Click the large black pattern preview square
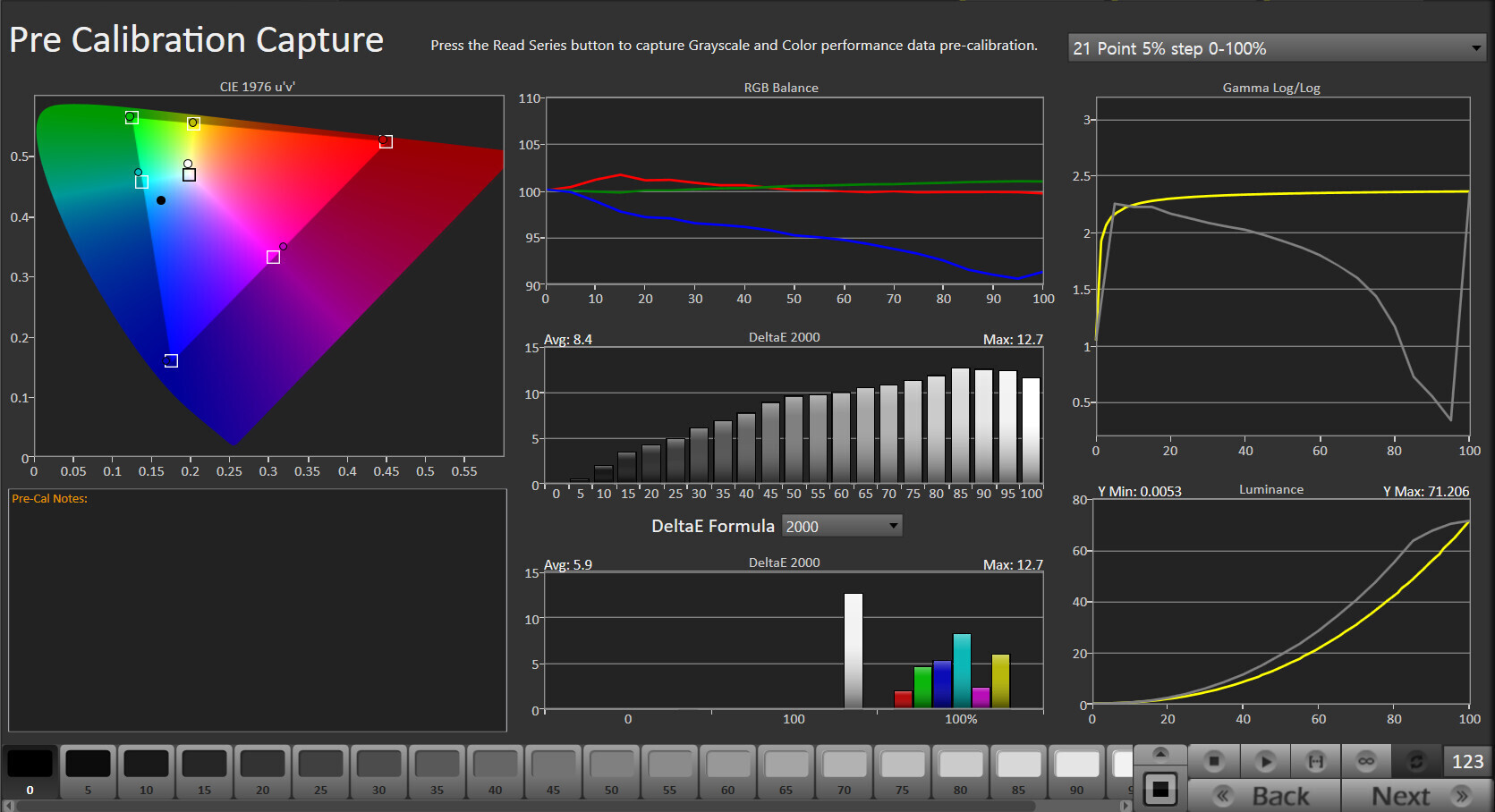The height and width of the screenshot is (812, 1495). coord(1160,789)
